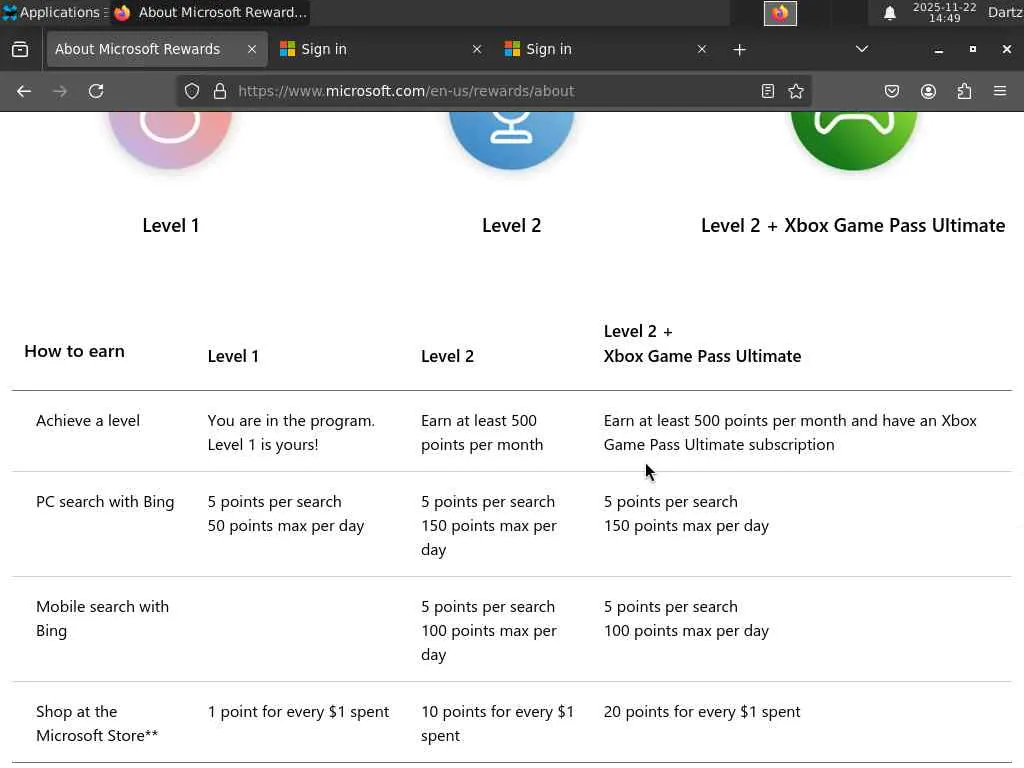Bookmark this page with the star
The width and height of the screenshot is (1024, 768).
(795, 91)
